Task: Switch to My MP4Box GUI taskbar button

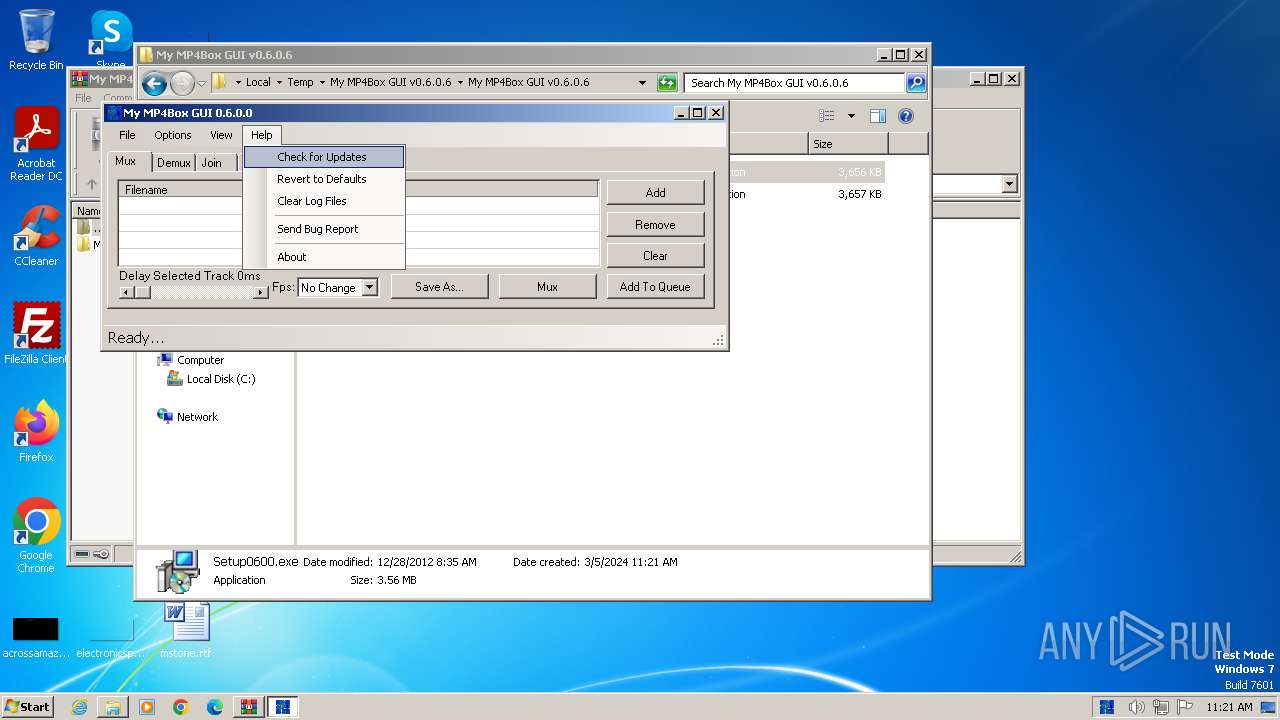Action: (x=282, y=707)
